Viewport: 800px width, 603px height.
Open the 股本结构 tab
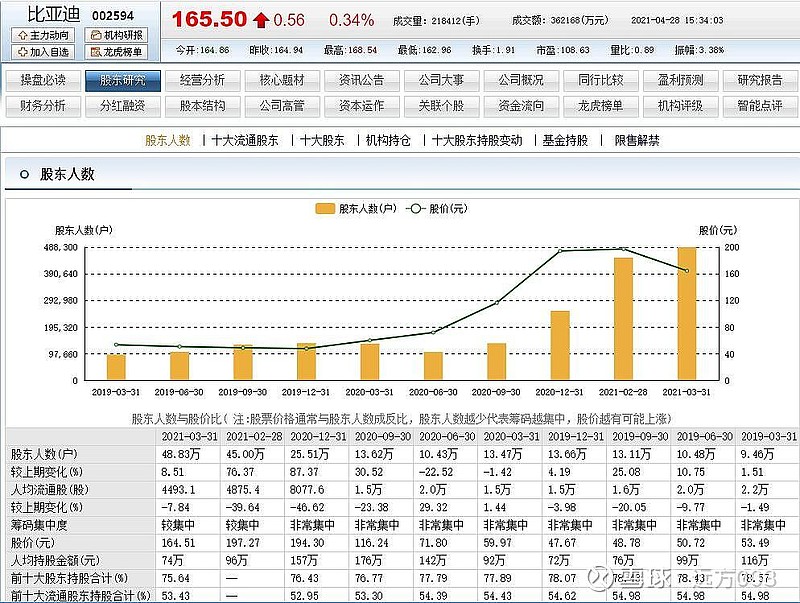click(202, 106)
